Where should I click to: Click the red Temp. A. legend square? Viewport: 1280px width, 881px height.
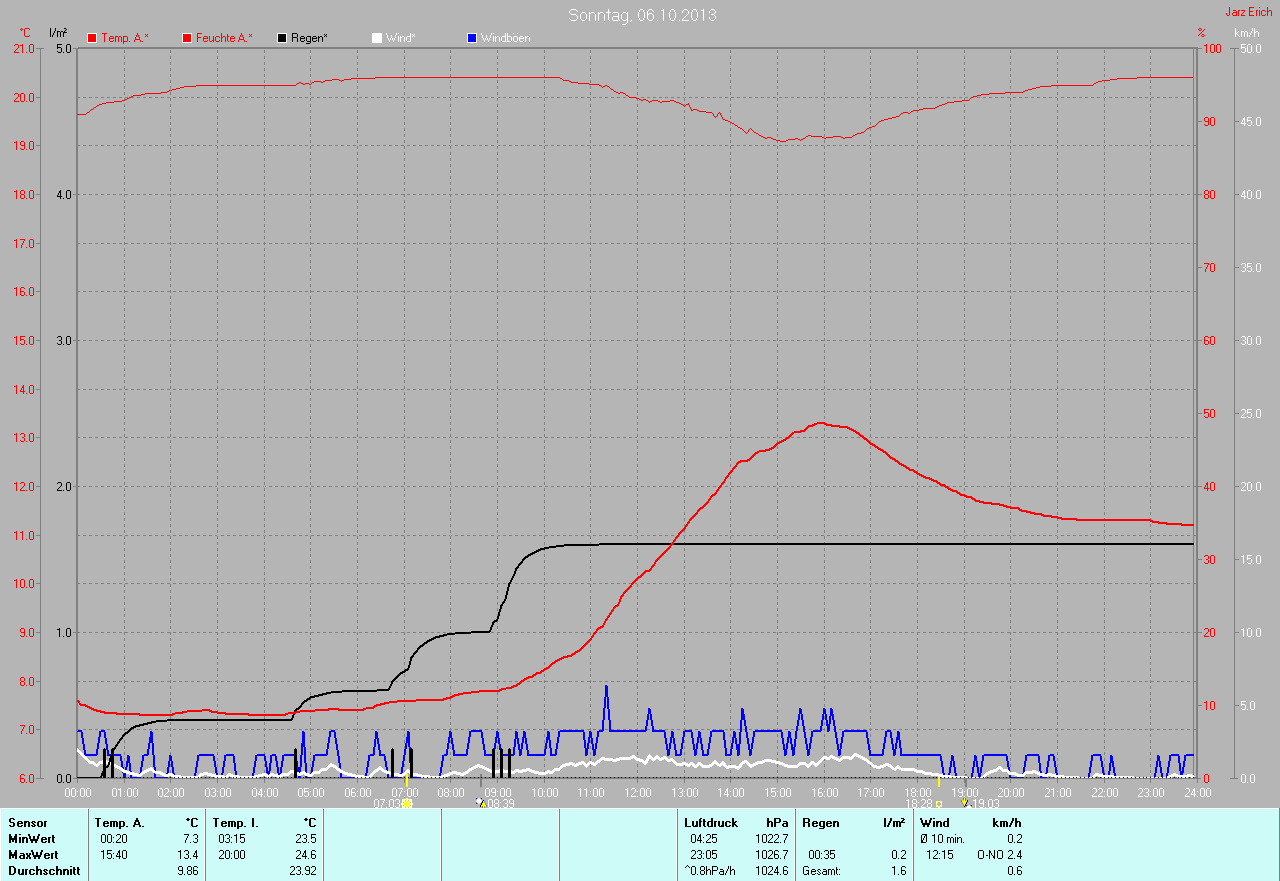click(x=92, y=38)
